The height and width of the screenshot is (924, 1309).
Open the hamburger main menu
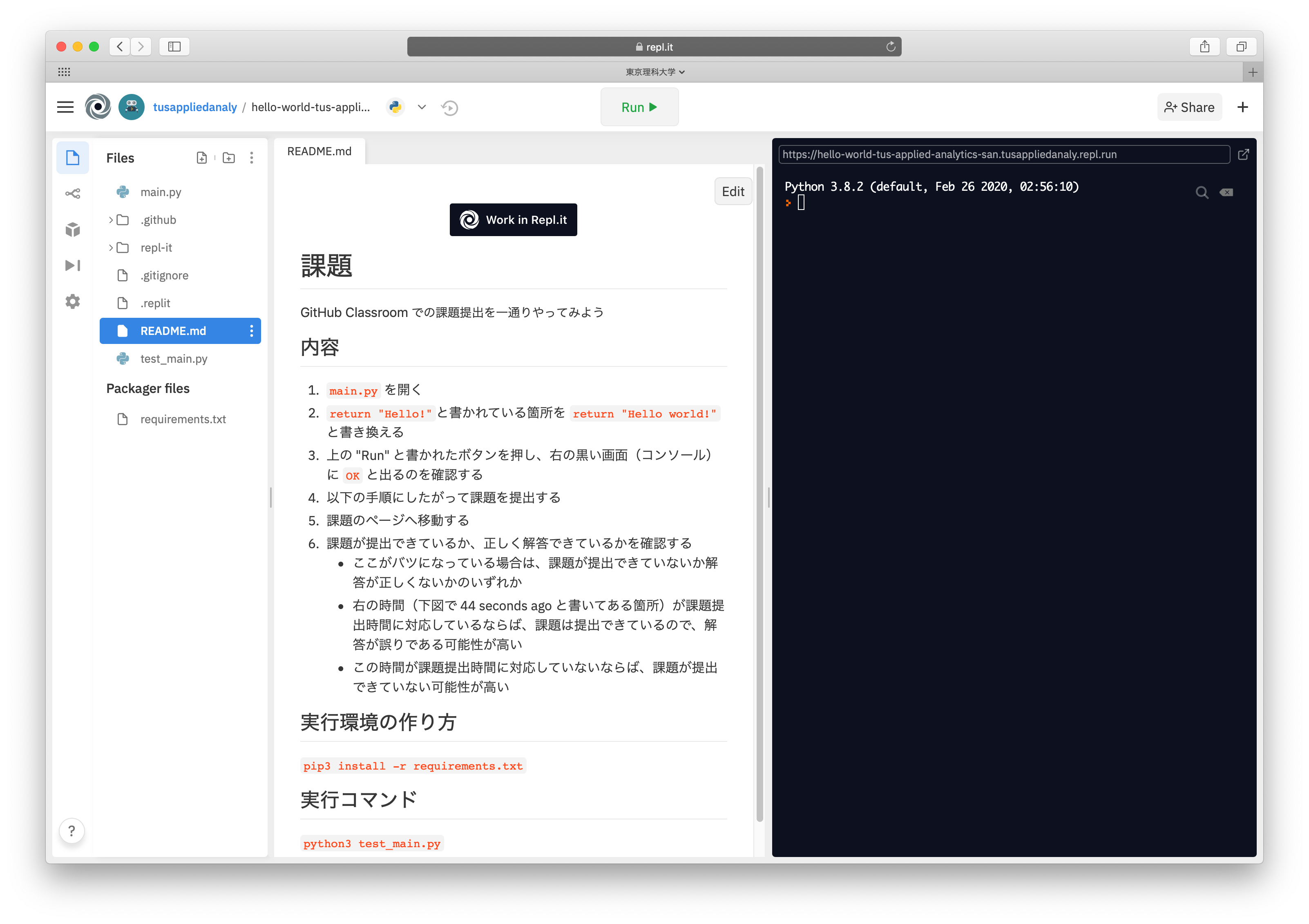tap(65, 107)
